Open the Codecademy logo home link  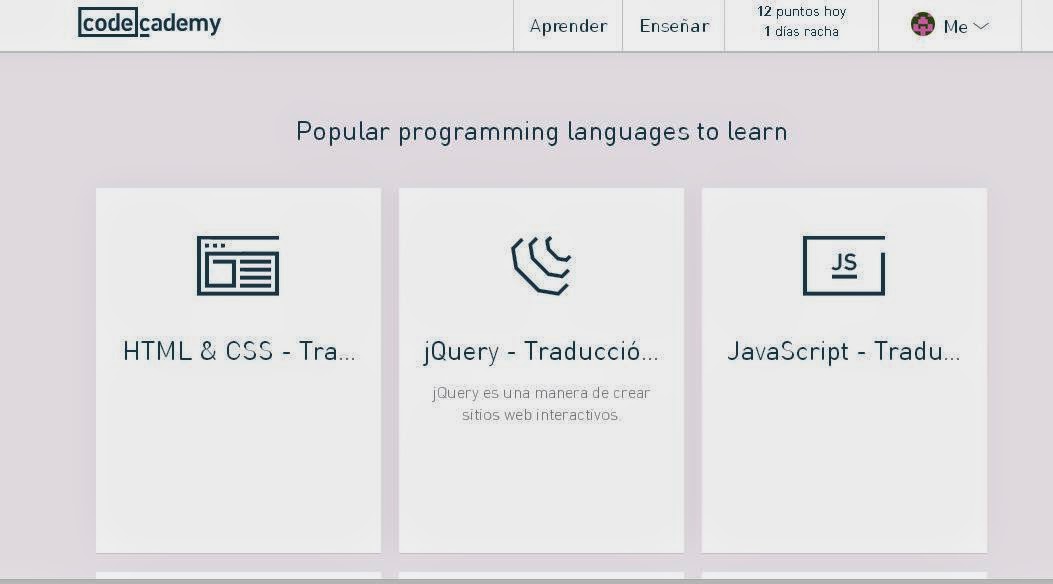pyautogui.click(x=149, y=23)
